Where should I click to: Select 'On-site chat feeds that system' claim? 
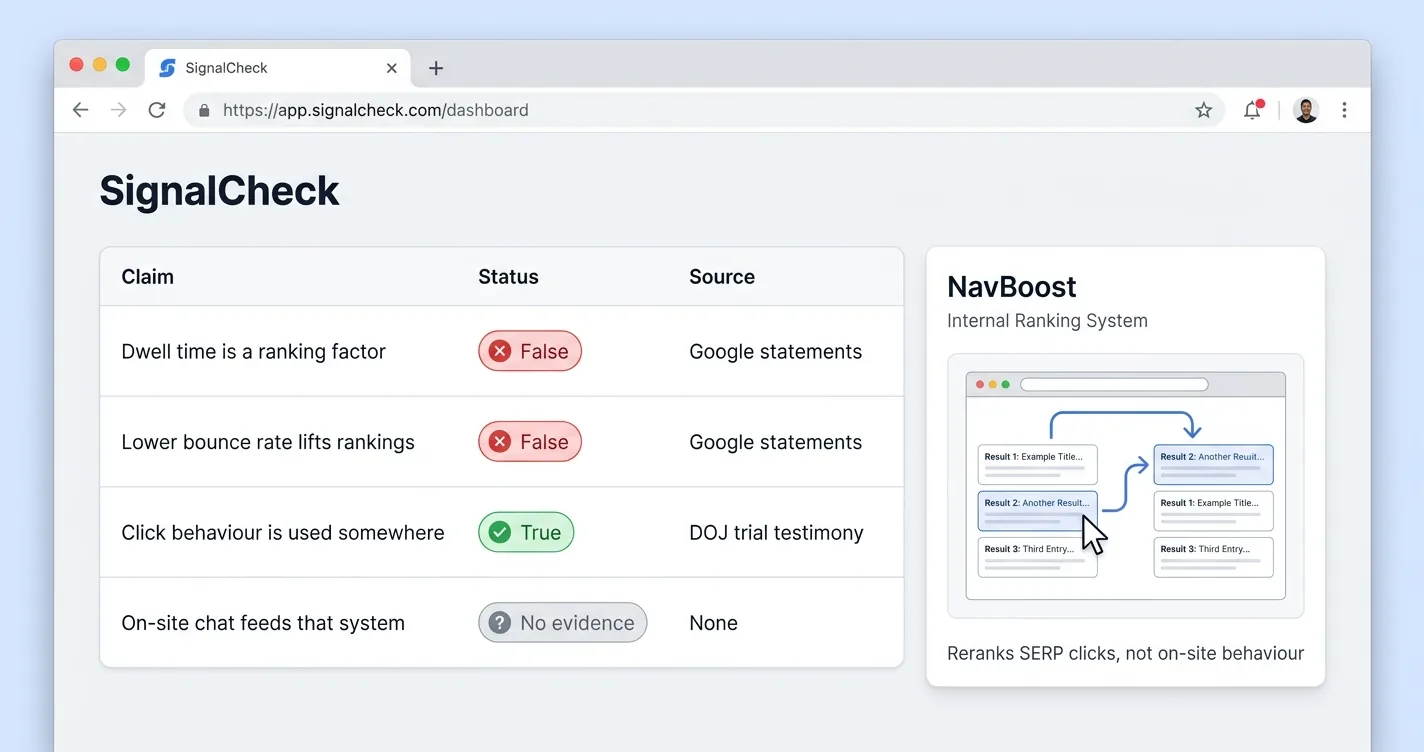coord(263,623)
